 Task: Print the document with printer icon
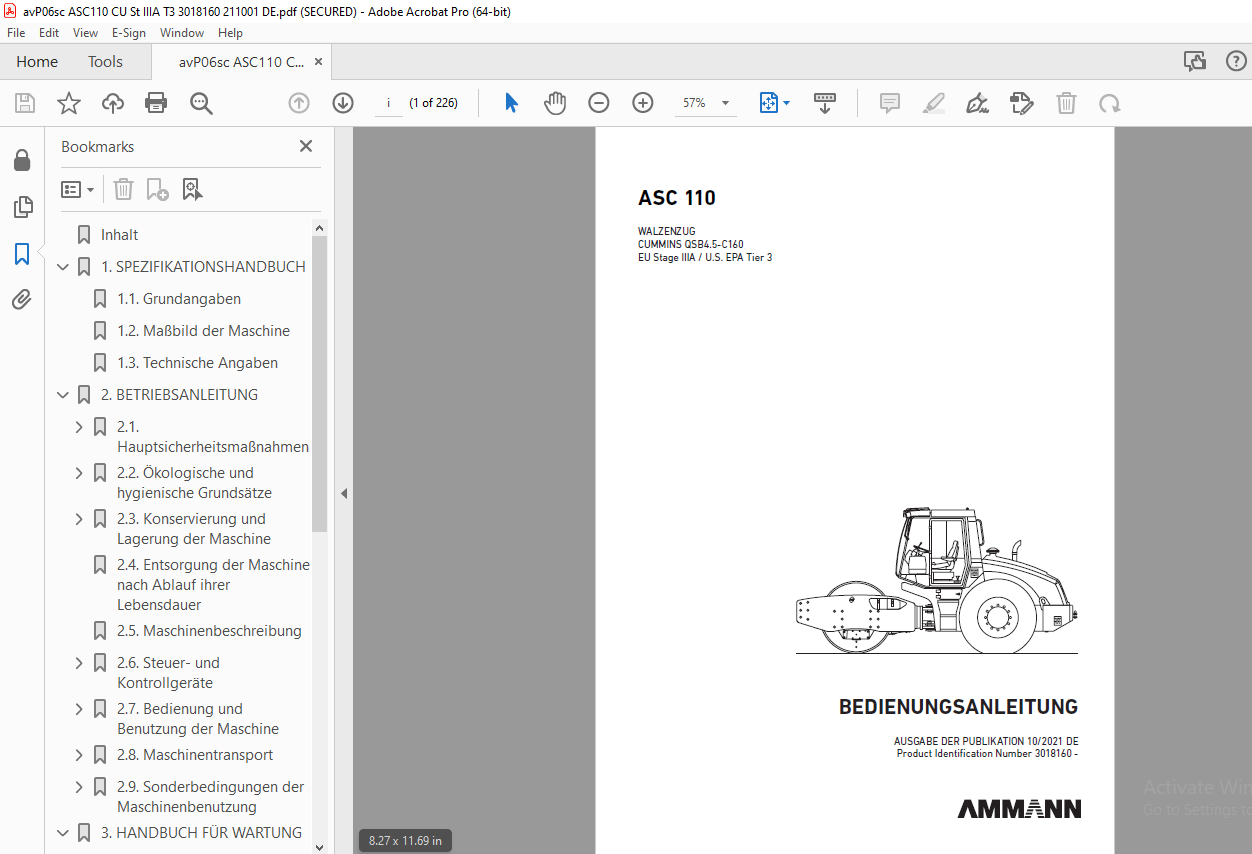tap(156, 103)
